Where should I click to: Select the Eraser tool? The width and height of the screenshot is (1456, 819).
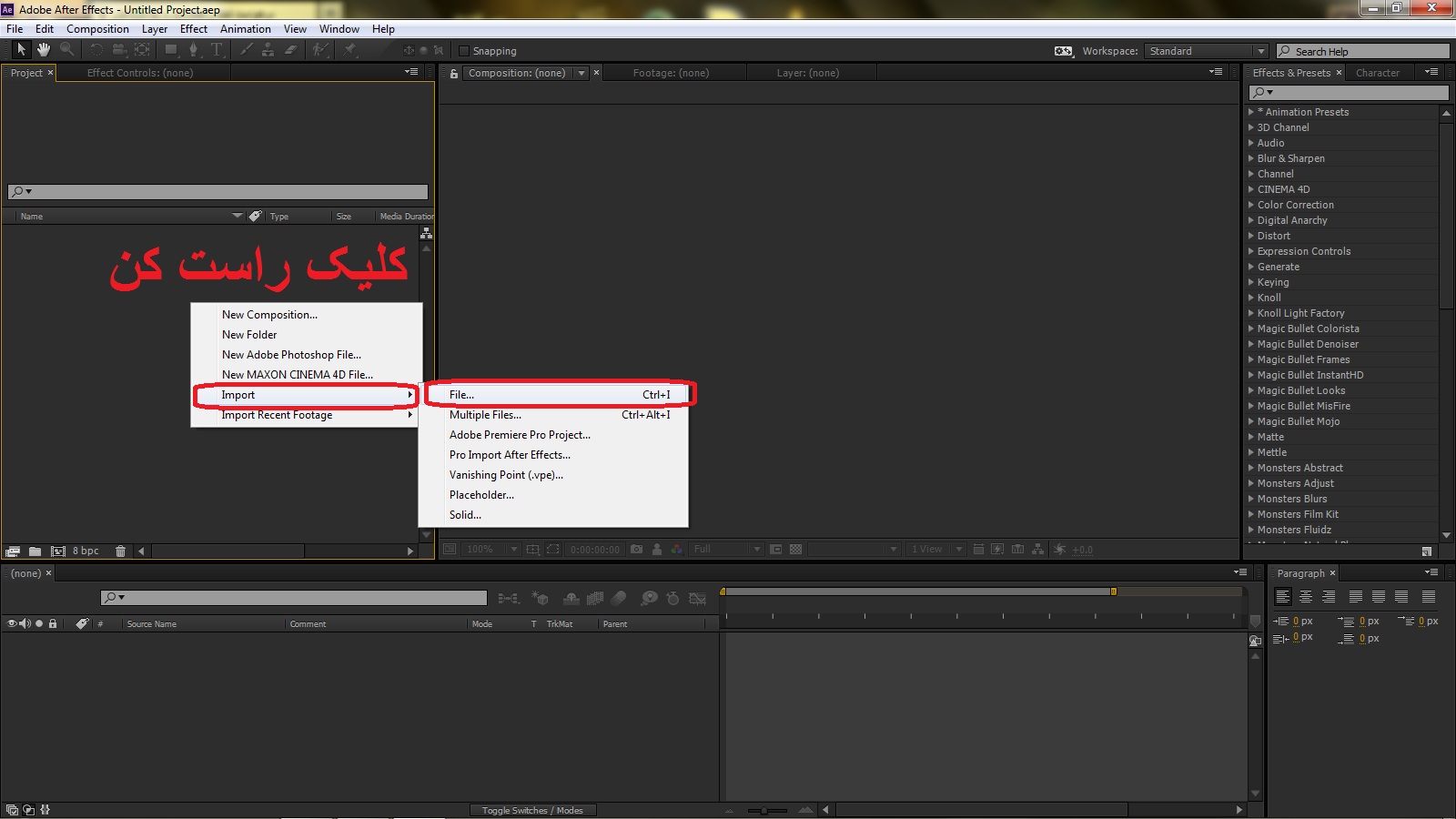pos(291,50)
